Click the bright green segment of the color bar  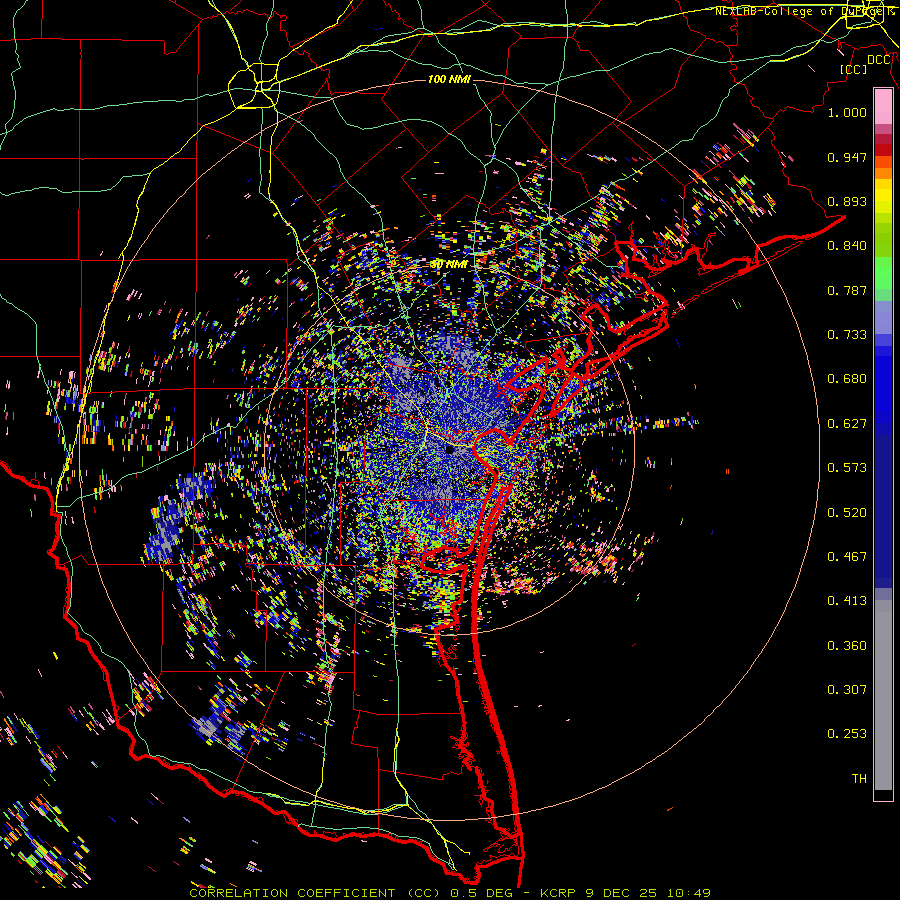pos(883,273)
